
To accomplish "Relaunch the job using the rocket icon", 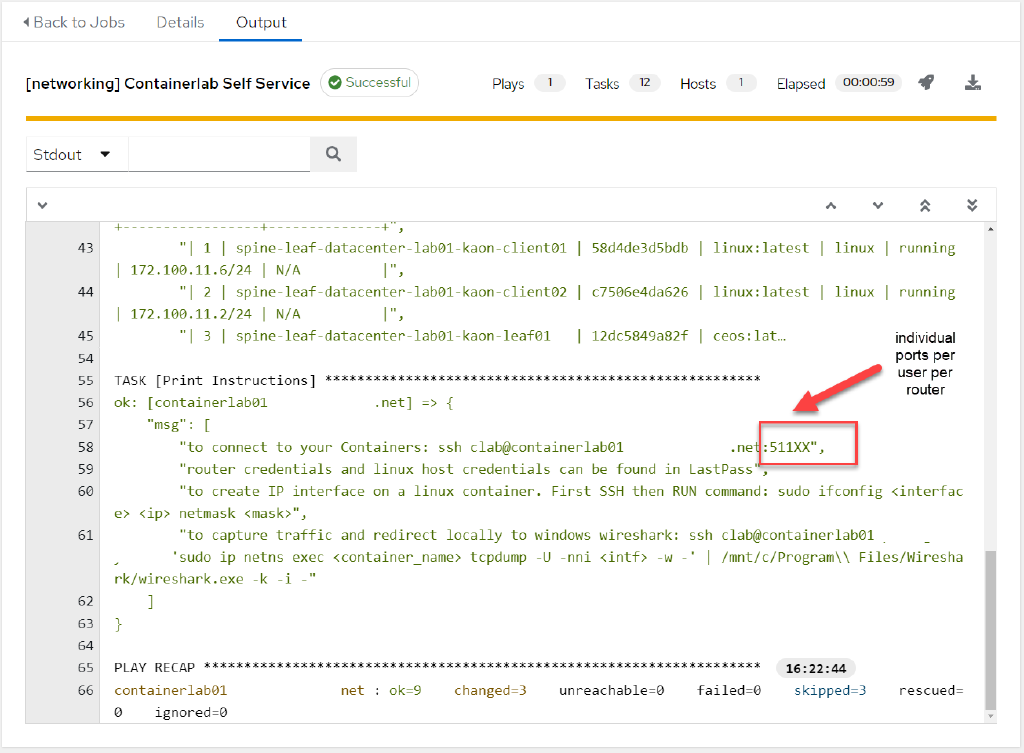I will click(x=925, y=82).
